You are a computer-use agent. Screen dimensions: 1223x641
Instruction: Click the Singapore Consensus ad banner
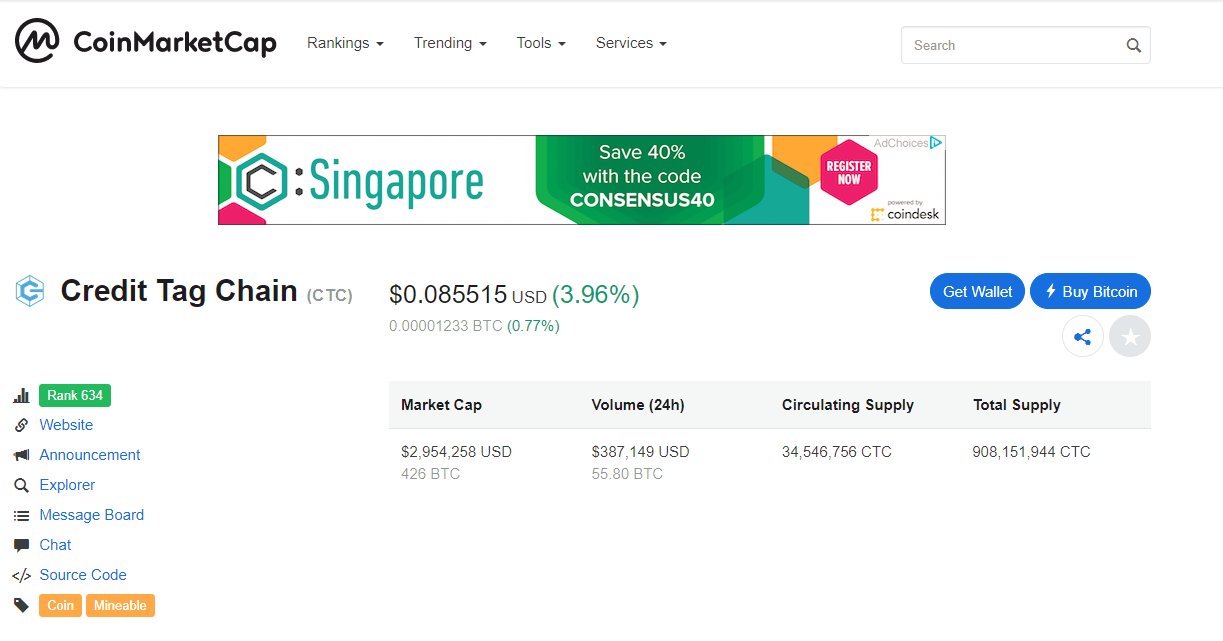tap(581, 180)
